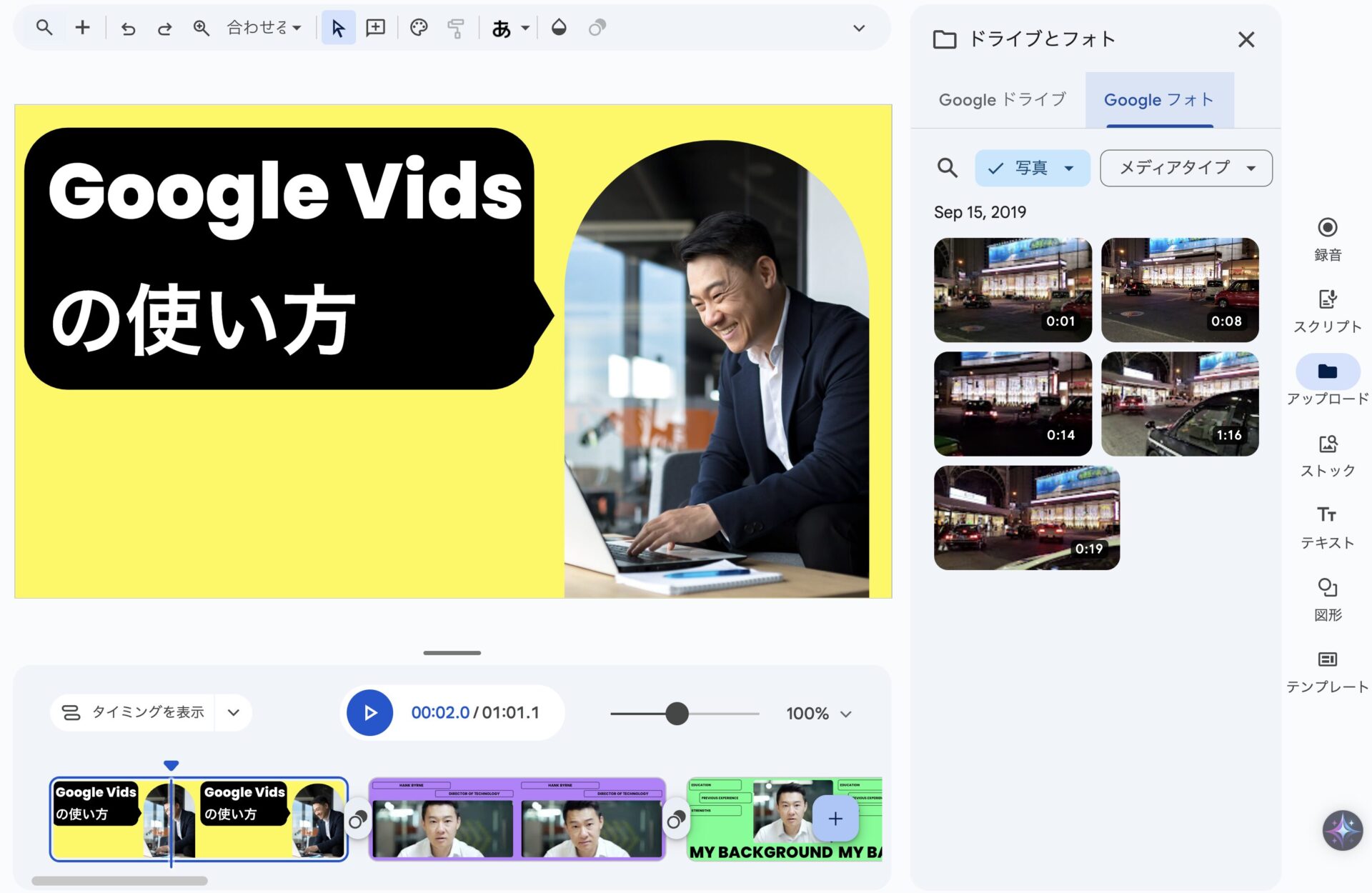Viewport: 1372px width, 893px height.
Task: Adjust the timeline zoom slider
Action: point(676,713)
